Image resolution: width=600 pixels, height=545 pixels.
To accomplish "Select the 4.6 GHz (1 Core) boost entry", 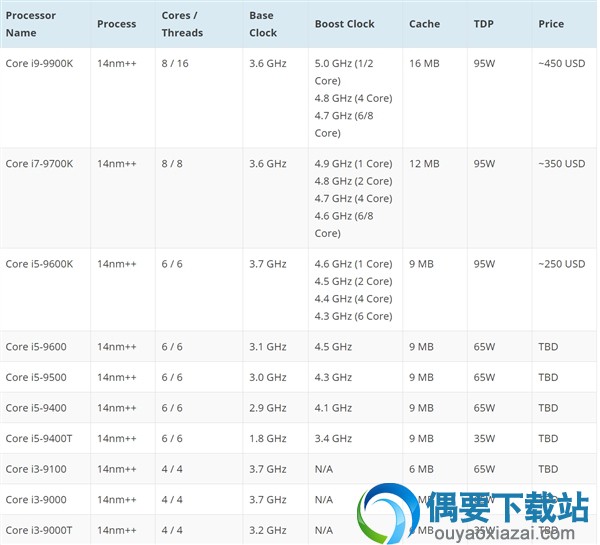I will 354,264.
